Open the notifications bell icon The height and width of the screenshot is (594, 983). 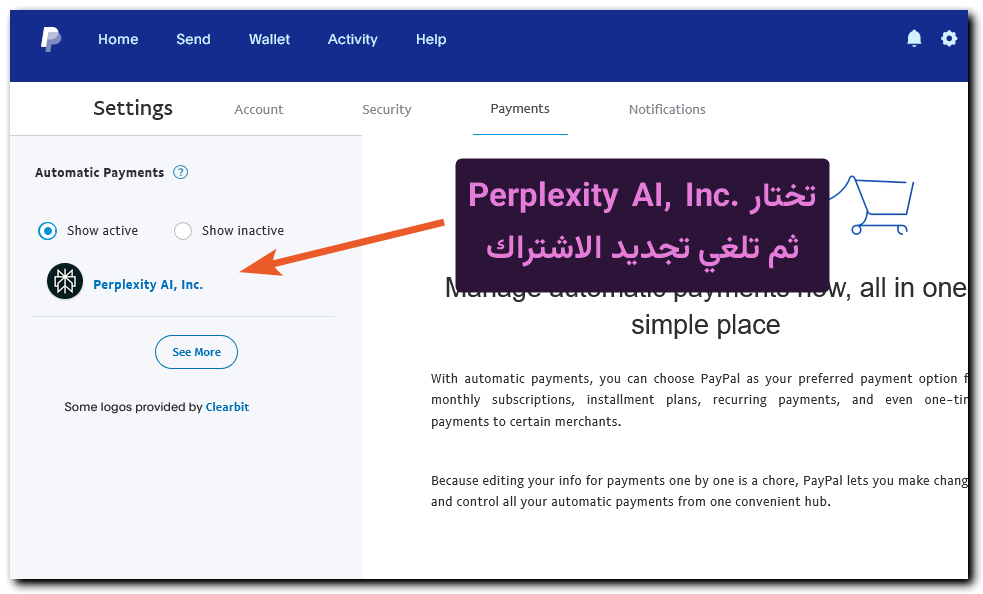coord(914,39)
